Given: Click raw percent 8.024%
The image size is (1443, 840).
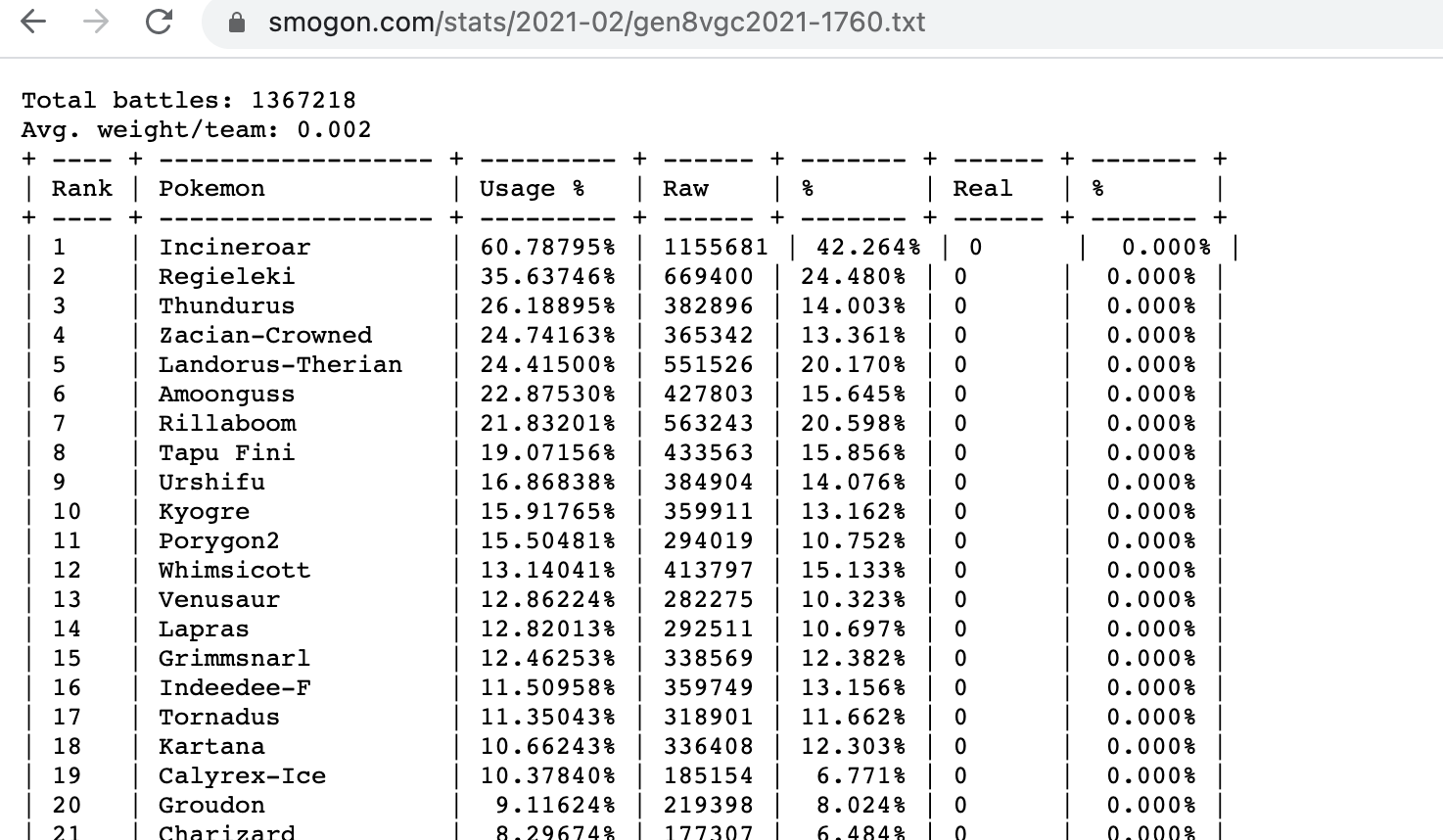Looking at the screenshot, I should click(861, 805).
